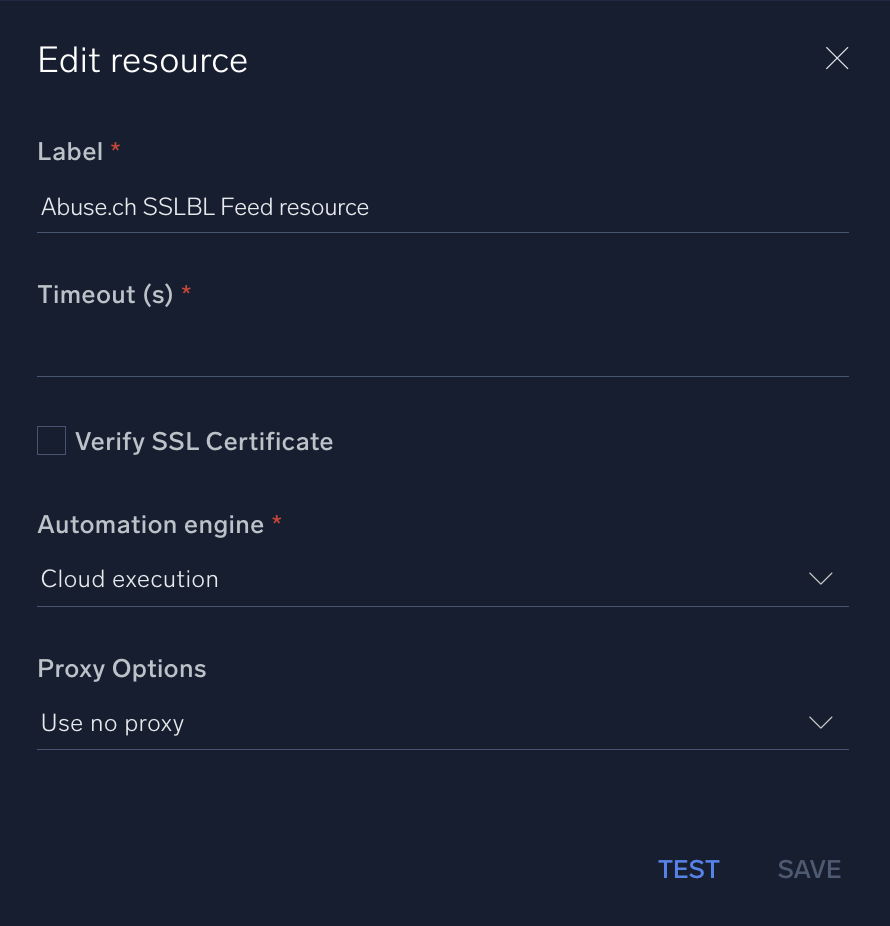Click the red asterisk beside Label
890x926 pixels.
pos(115,148)
